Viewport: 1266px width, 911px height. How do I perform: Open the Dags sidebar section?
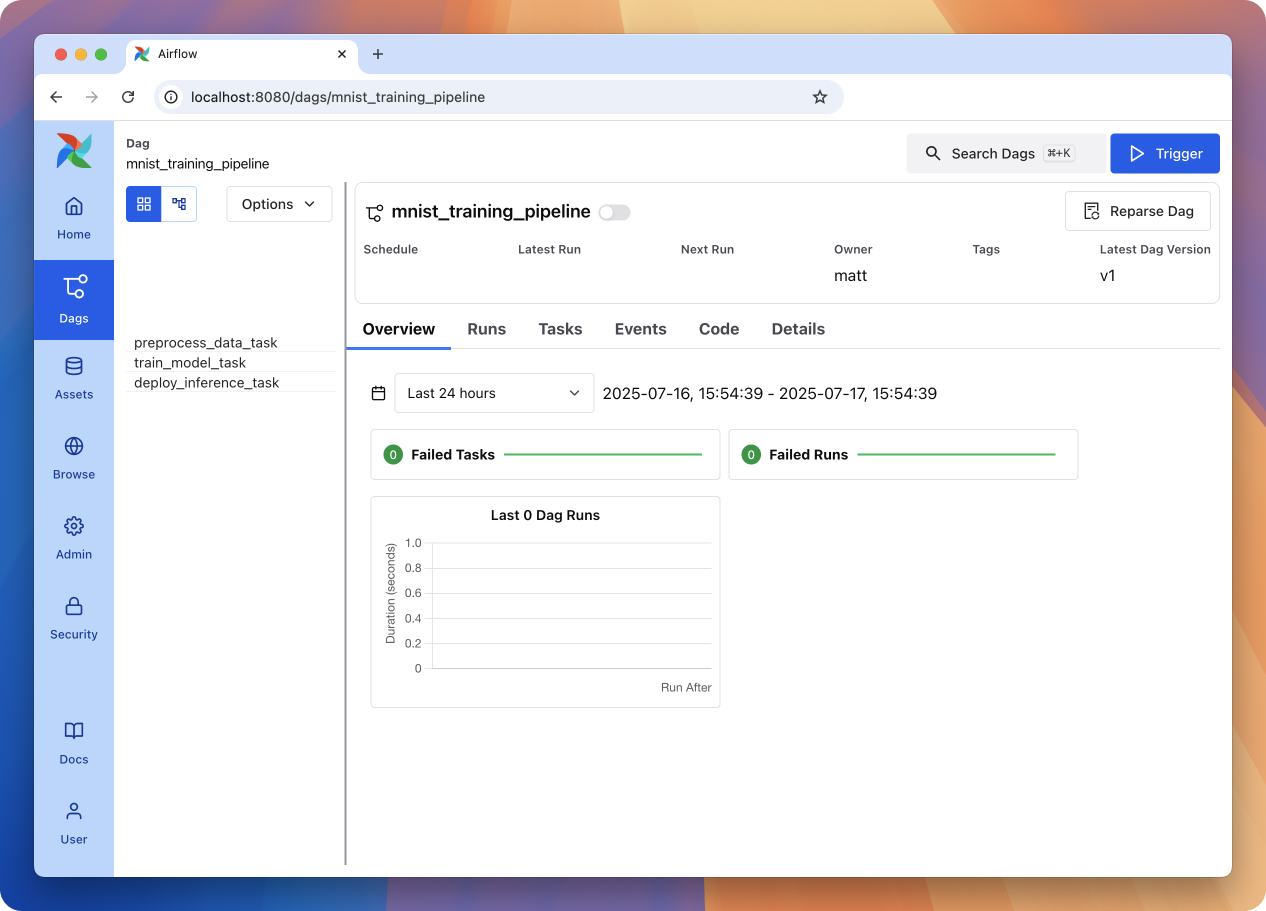coord(74,300)
